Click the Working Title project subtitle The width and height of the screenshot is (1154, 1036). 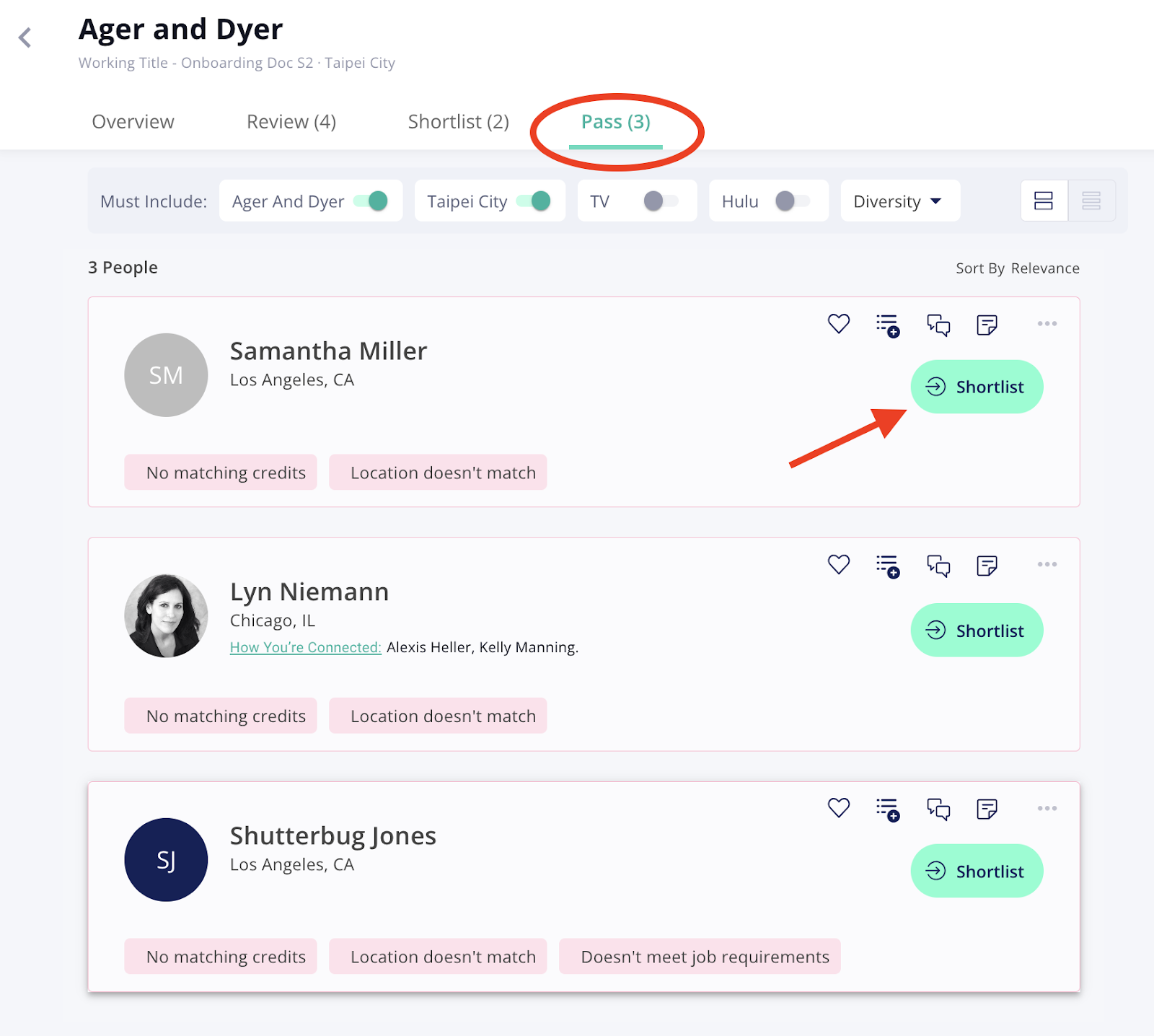click(237, 63)
